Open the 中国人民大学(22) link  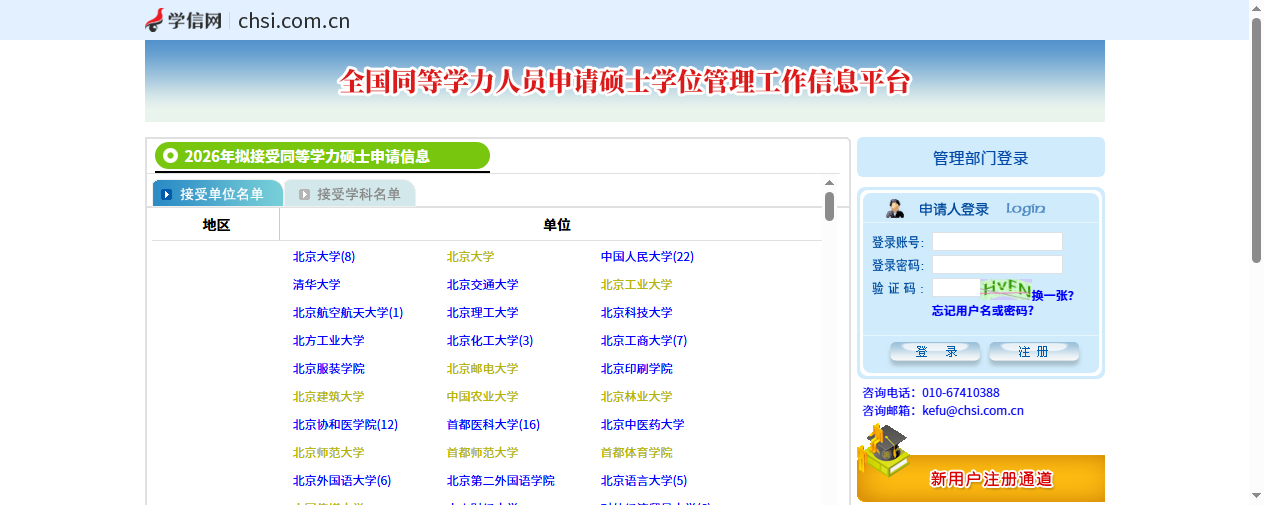click(647, 256)
